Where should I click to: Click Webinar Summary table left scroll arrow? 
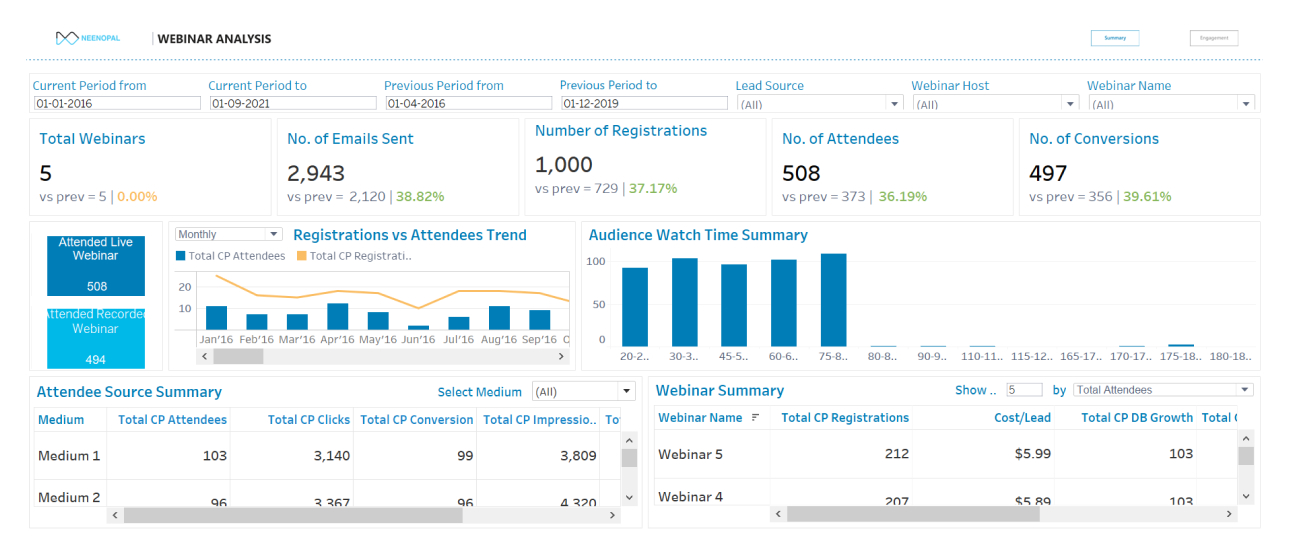[x=778, y=514]
